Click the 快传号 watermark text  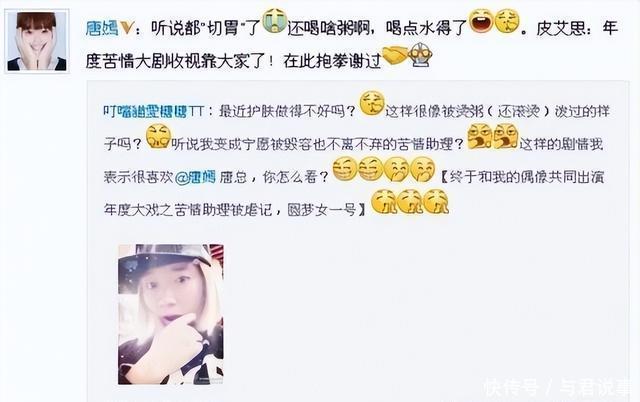pyautogui.click(x=510, y=387)
